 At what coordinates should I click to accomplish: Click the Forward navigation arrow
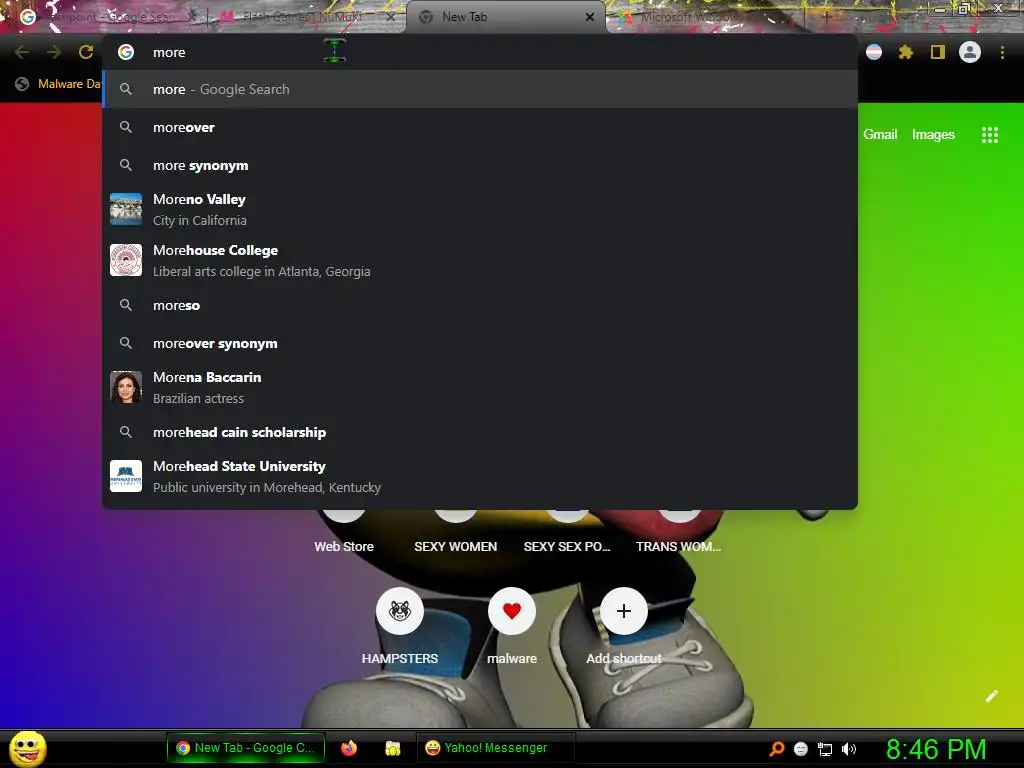pos(54,52)
